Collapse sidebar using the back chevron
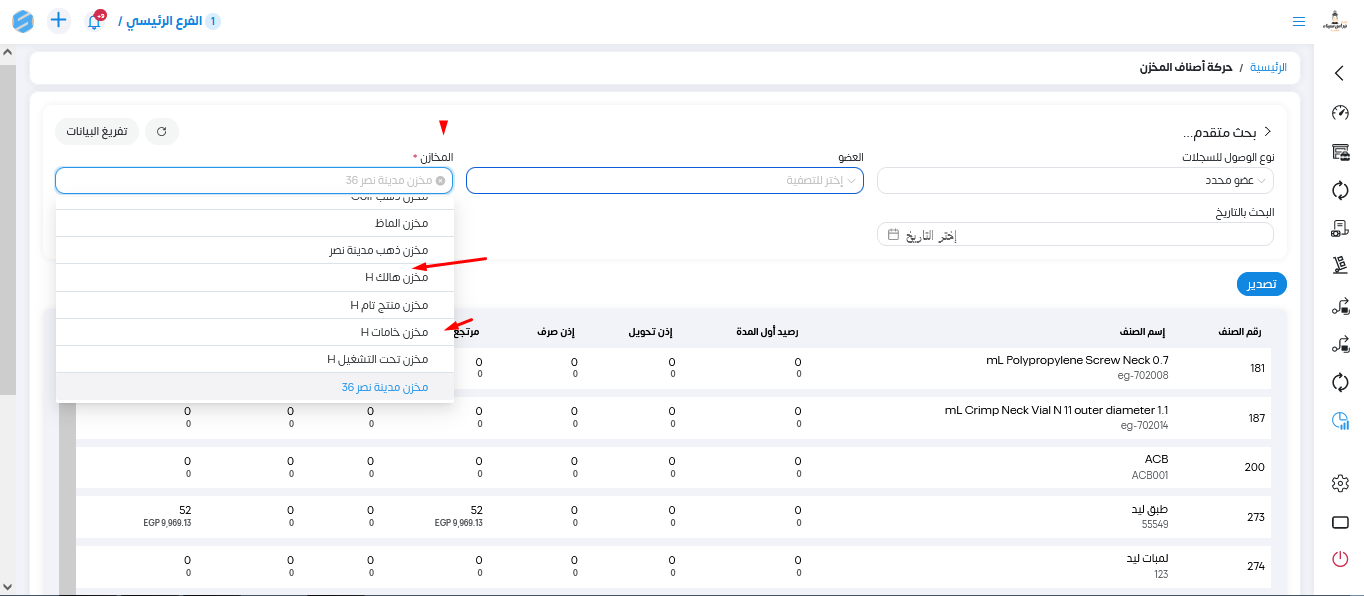The height and width of the screenshot is (596, 1364). click(x=1340, y=73)
